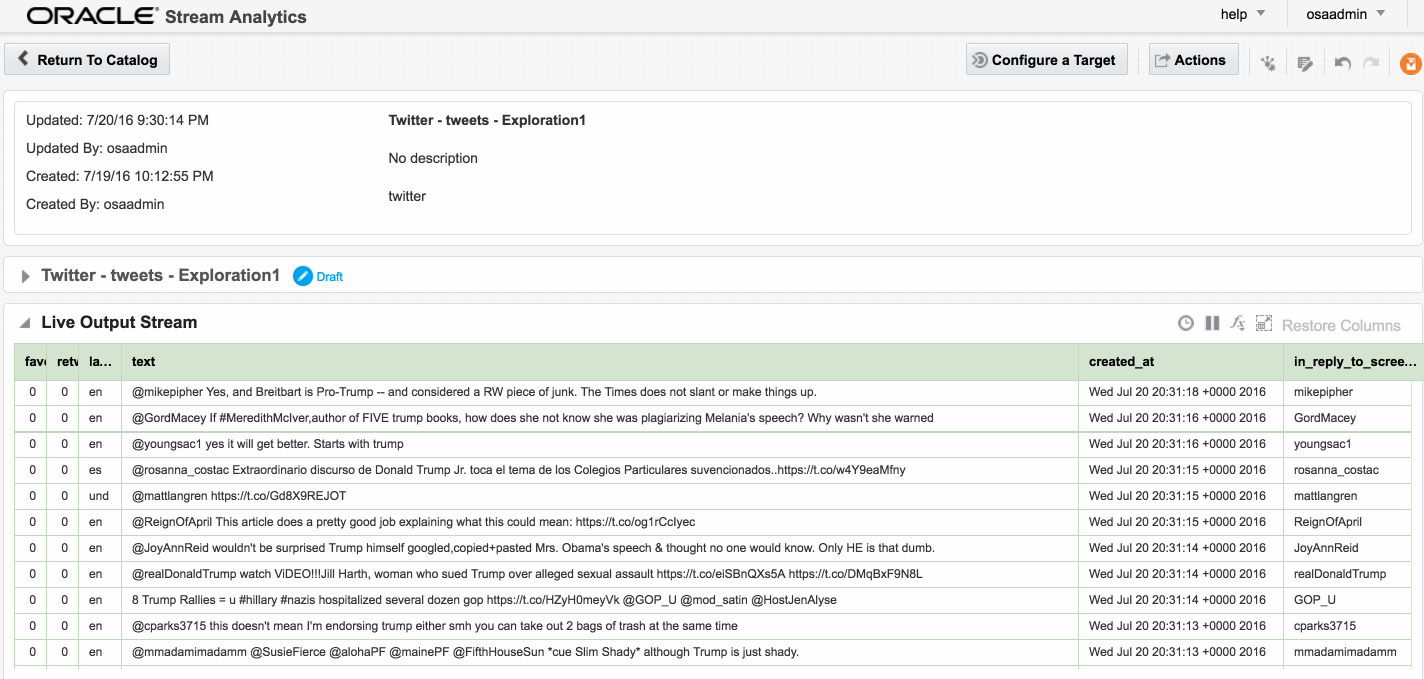Click the blue pencil Draft icon
This screenshot has height=679, width=1424.
pos(303,276)
